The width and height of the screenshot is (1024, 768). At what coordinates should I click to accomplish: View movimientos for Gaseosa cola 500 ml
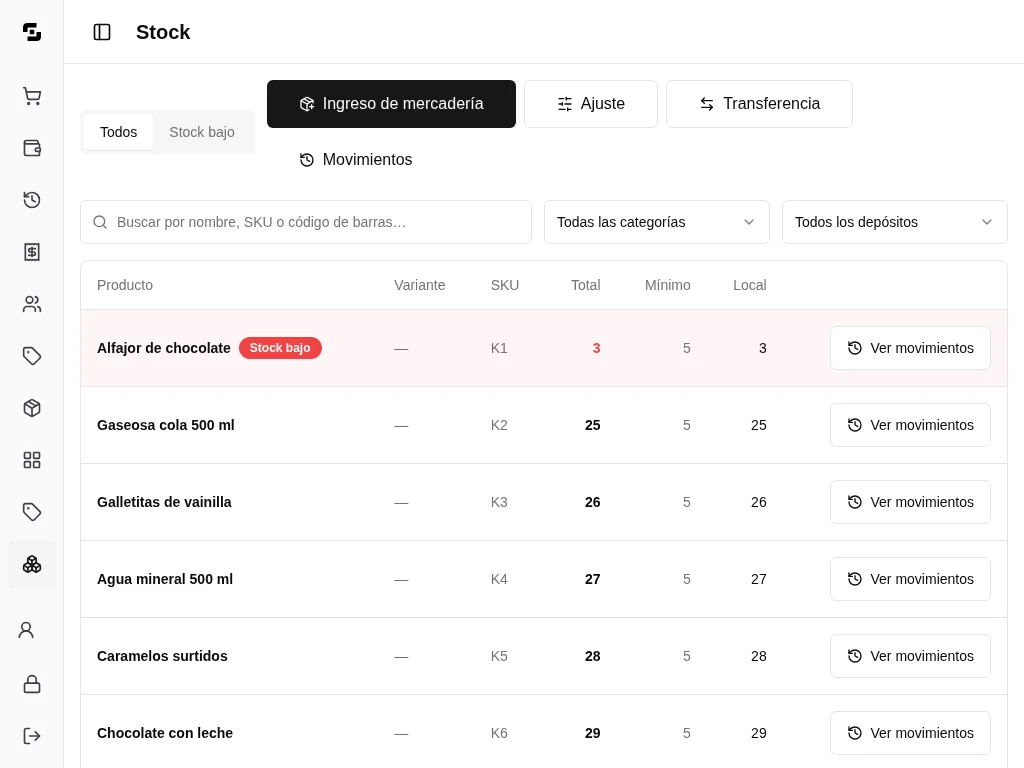(x=910, y=425)
